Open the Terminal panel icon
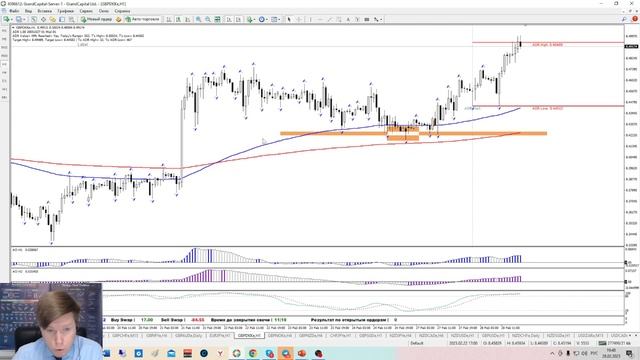Screen dimensions: 640x360 click(x=62, y=19)
